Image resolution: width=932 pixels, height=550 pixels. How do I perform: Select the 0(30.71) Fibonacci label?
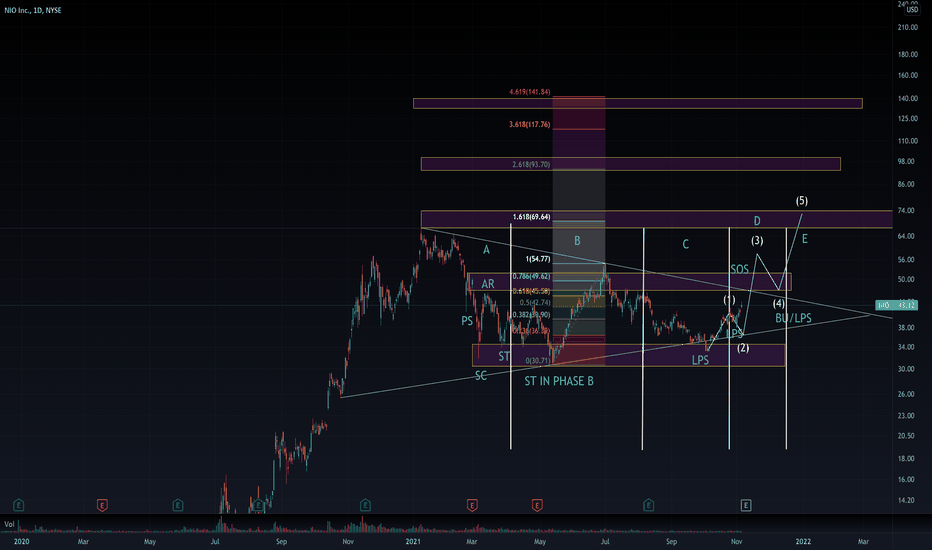(538, 360)
